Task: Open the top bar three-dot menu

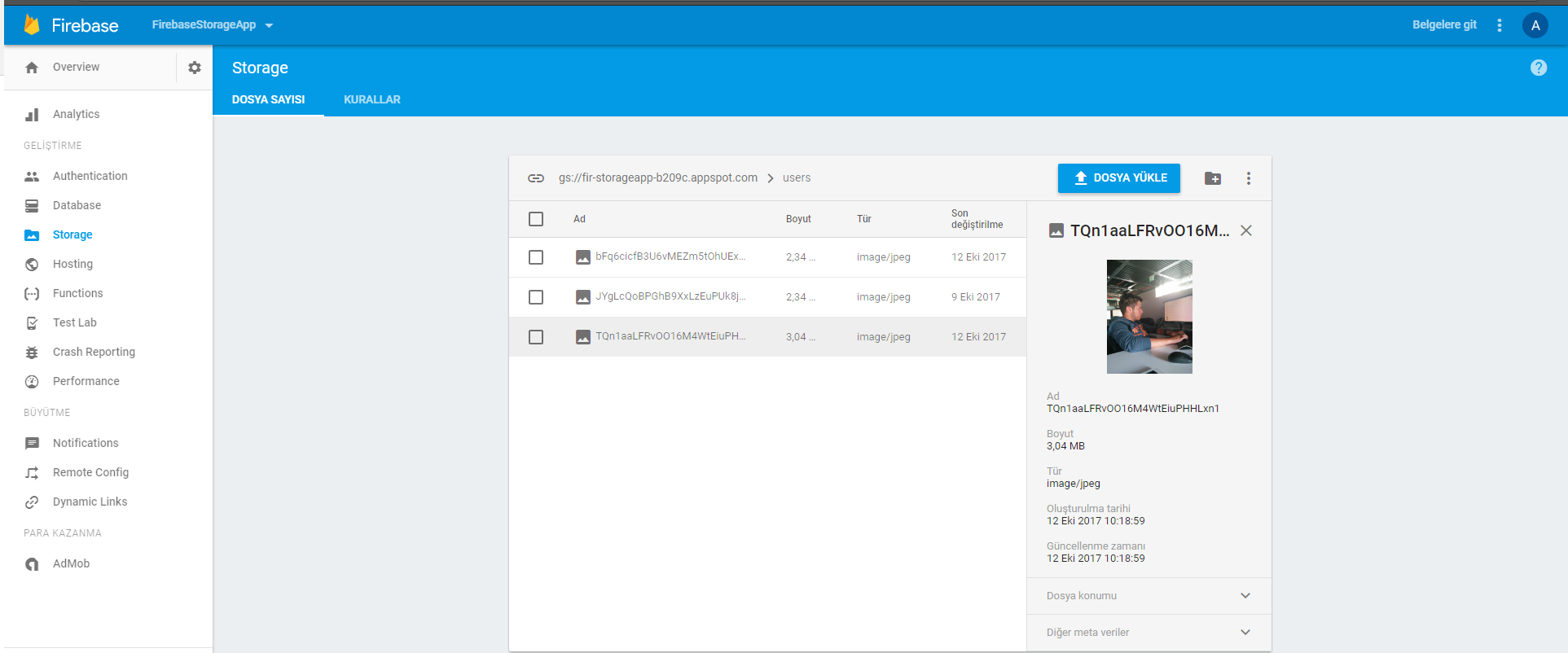Action: click(x=1499, y=25)
